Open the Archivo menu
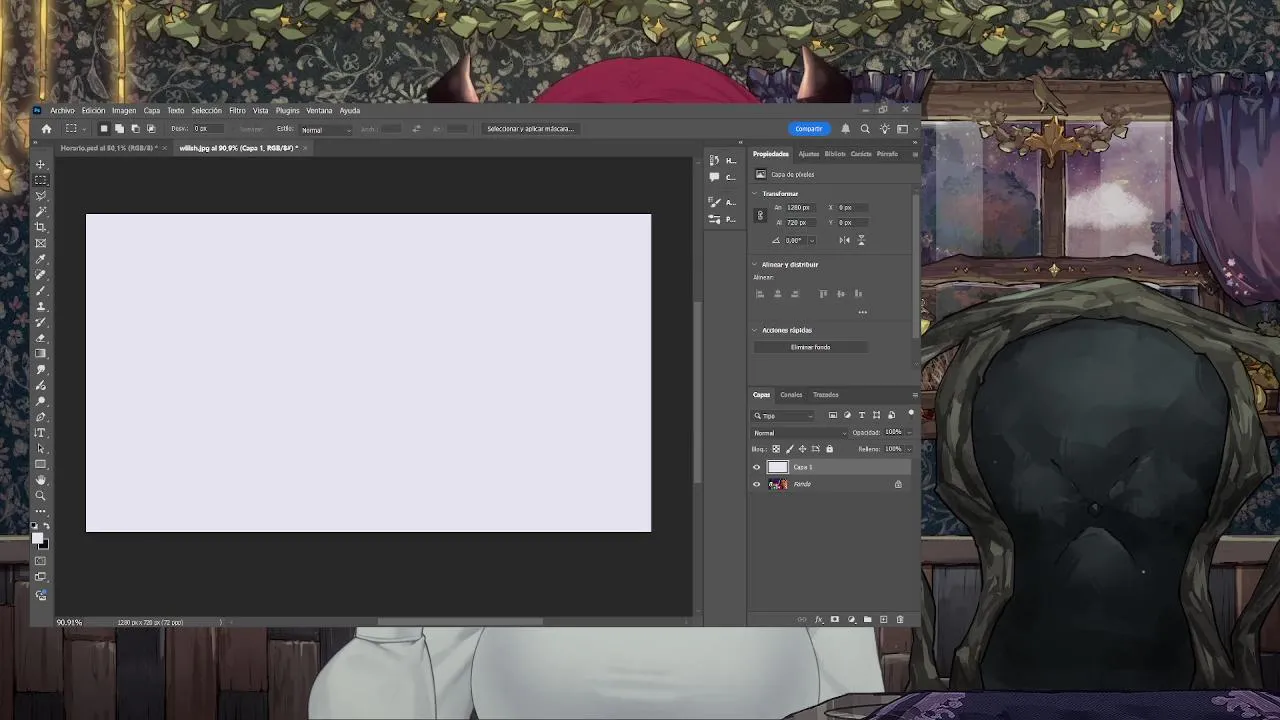Image resolution: width=1280 pixels, height=720 pixels. [x=62, y=111]
